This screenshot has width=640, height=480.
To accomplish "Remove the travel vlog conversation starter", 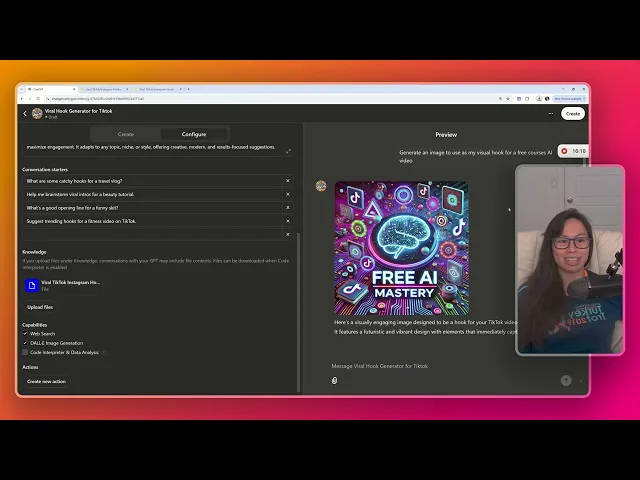I will click(x=288, y=181).
